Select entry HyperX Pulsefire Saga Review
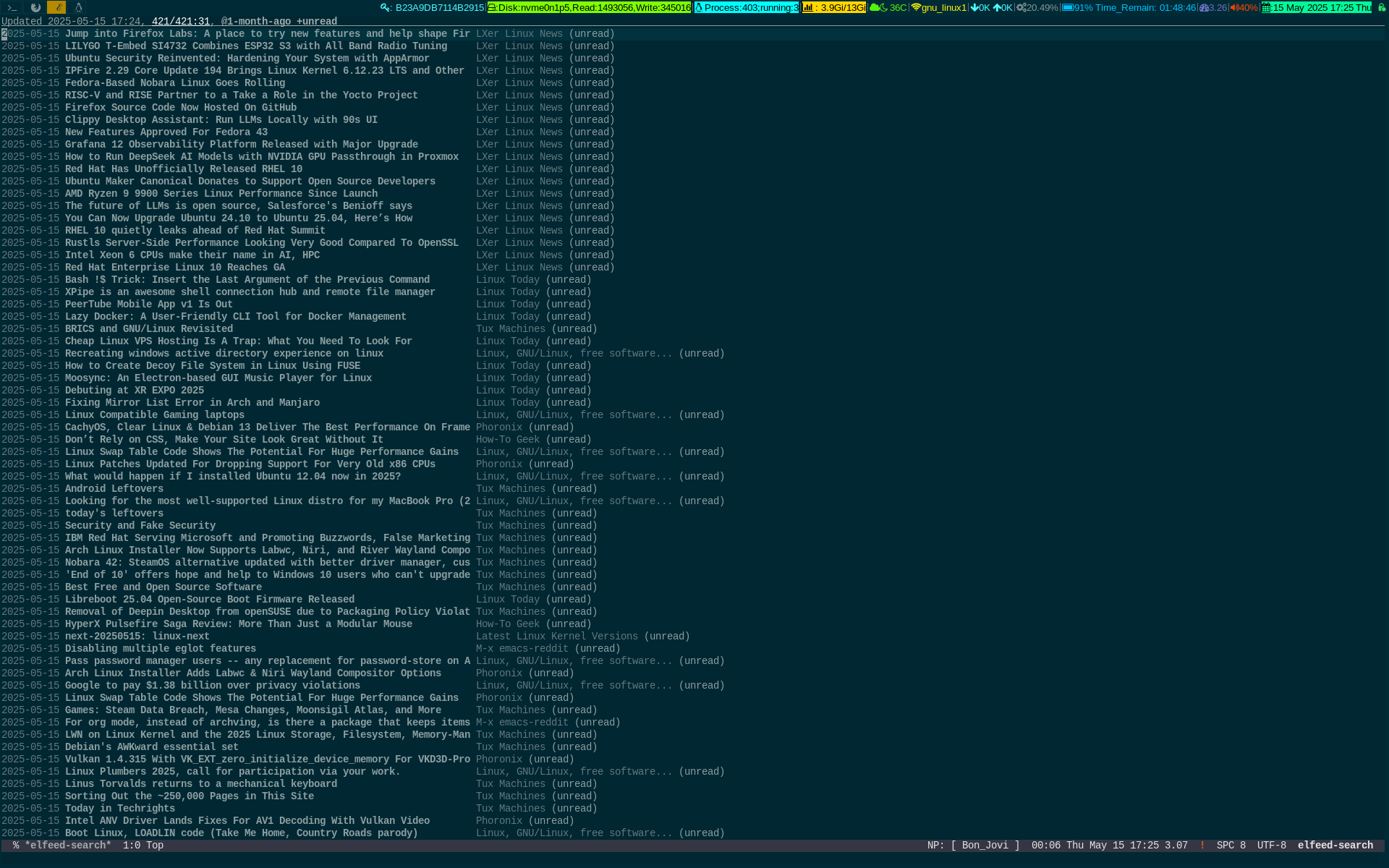Viewport: 1389px width, 868px height. point(239,624)
